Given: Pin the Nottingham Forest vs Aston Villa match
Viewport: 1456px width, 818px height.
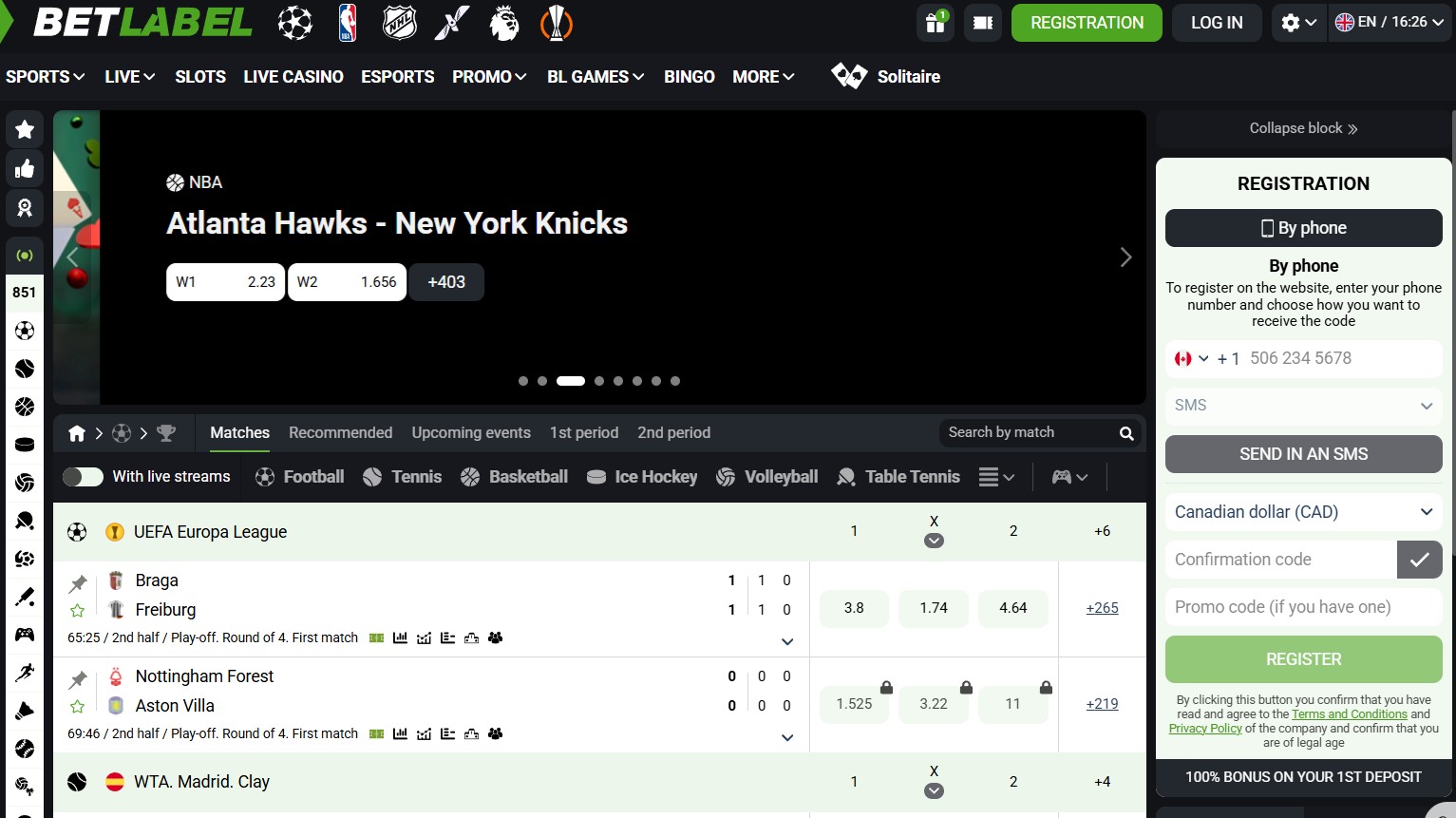Looking at the screenshot, I should point(78,678).
